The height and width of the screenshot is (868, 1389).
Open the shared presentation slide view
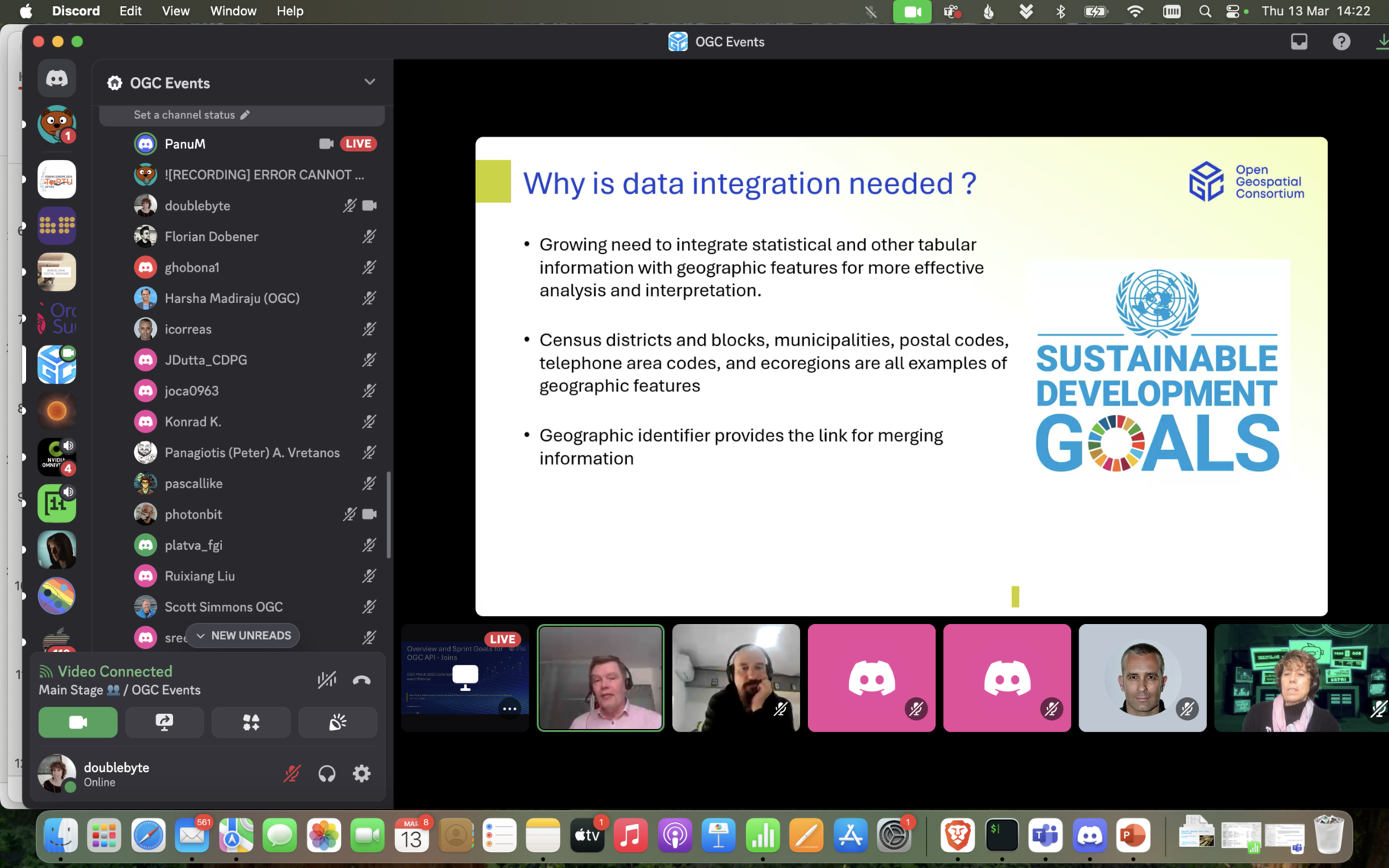click(x=901, y=376)
